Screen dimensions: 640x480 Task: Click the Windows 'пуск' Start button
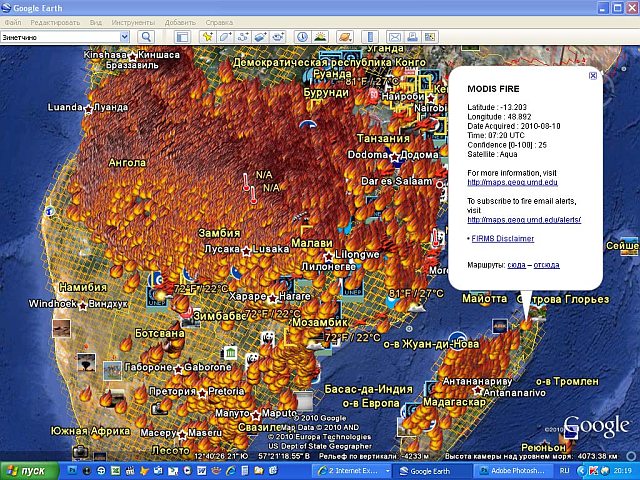[x=29, y=471]
